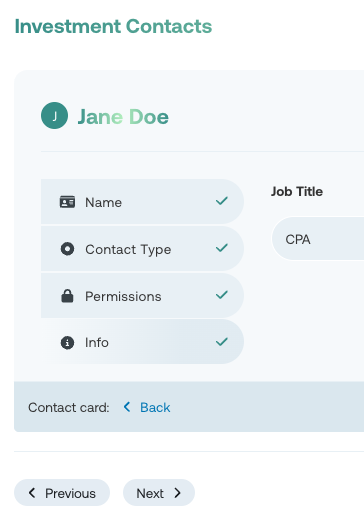Image resolution: width=364 pixels, height=522 pixels.
Task: Edit the Job Title field containing CPA
Action: pos(318,239)
